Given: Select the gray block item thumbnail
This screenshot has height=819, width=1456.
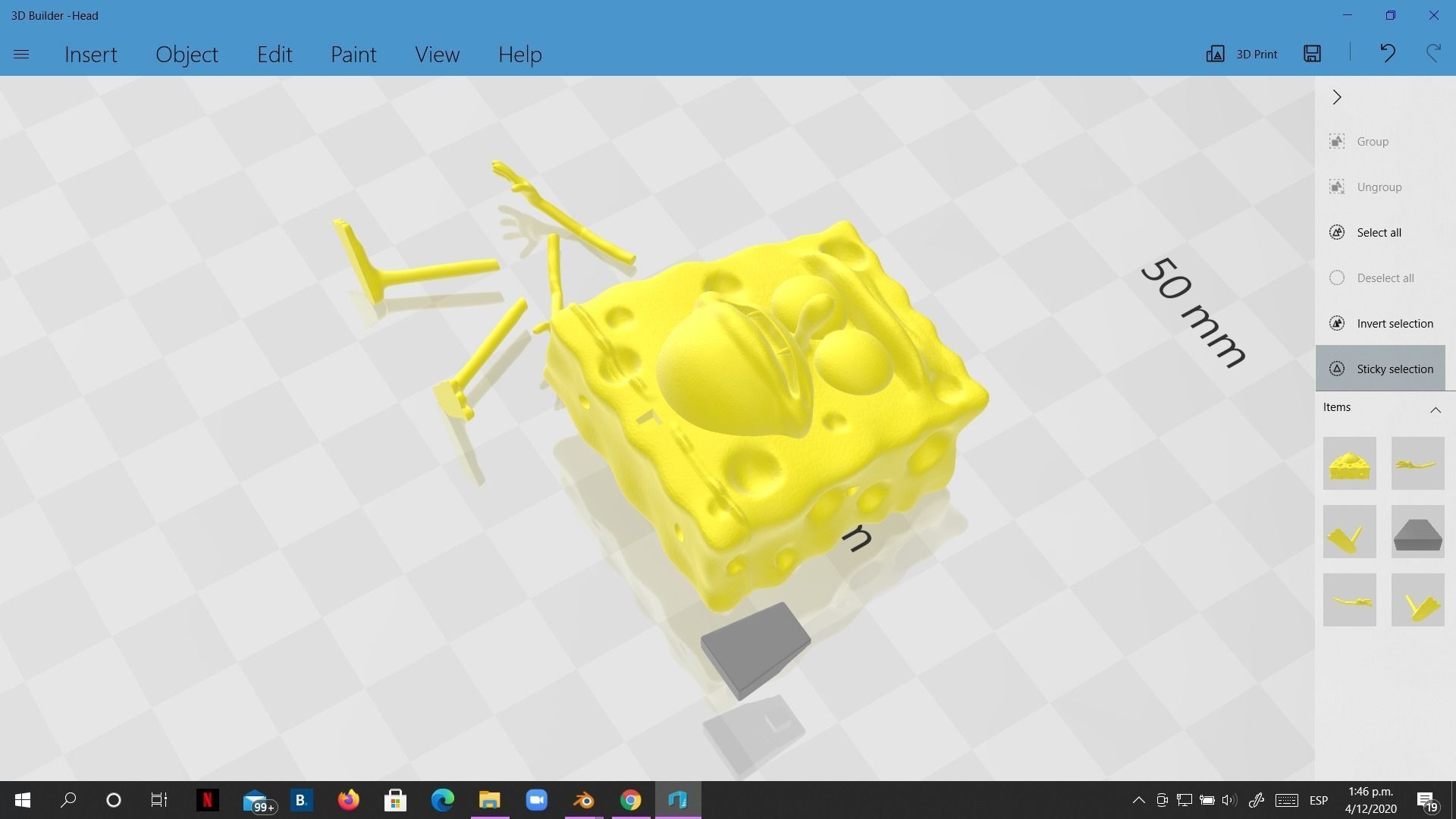Looking at the screenshot, I should (x=1417, y=532).
